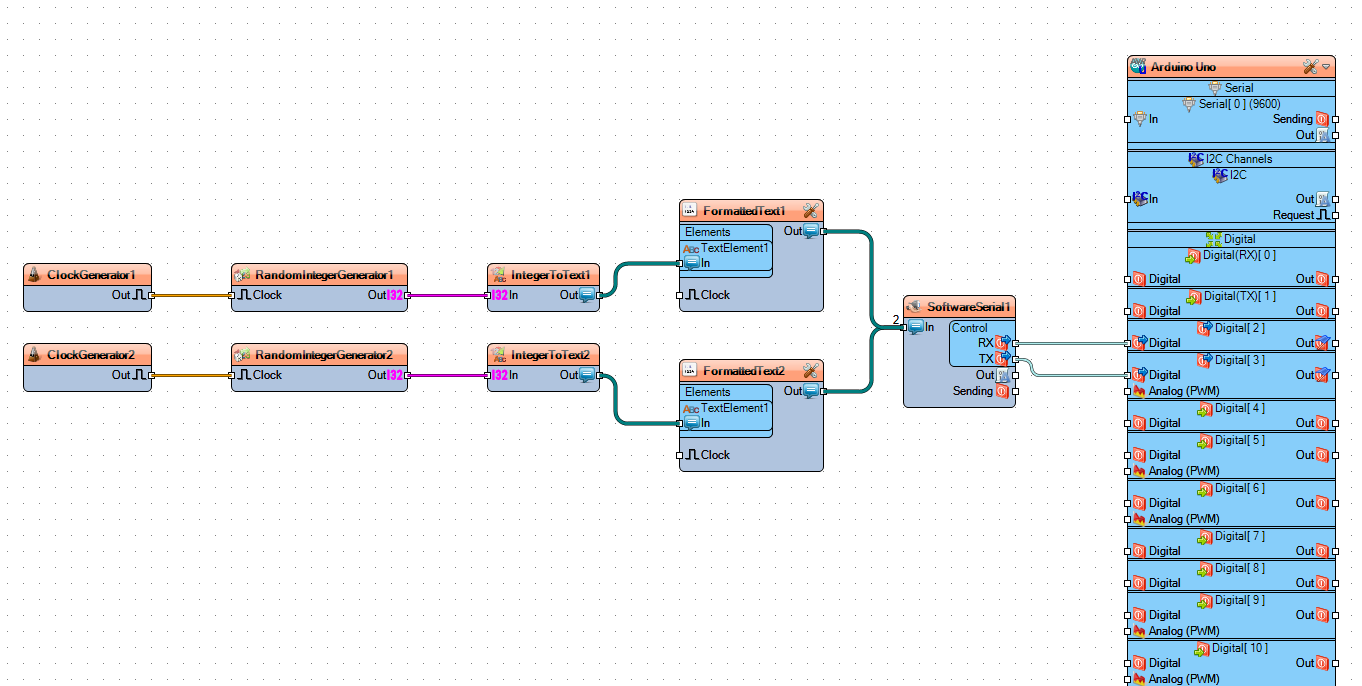The image size is (1362, 686).
Task: Toggle the Sending pin on Serial[0]
Action: pyautogui.click(x=1322, y=118)
